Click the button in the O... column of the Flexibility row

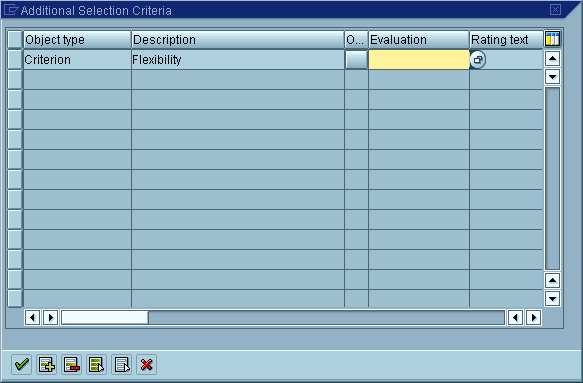(356, 59)
